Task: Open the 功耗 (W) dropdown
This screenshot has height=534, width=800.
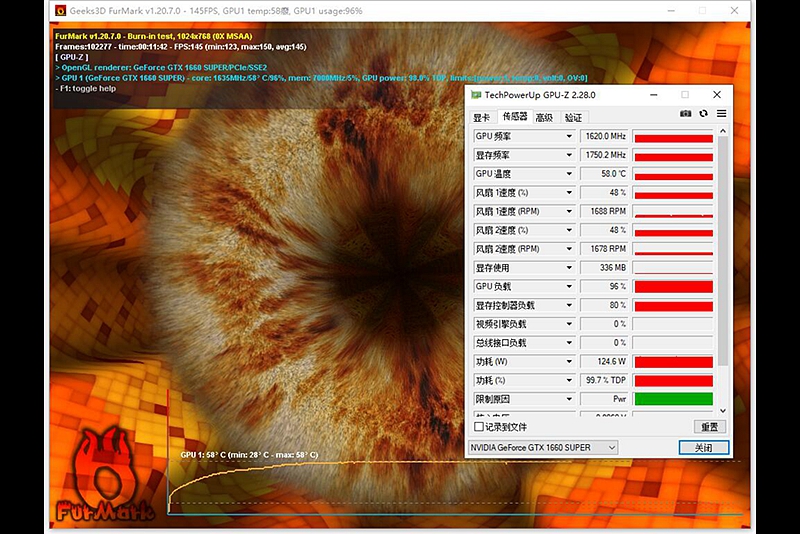Action: pos(569,362)
